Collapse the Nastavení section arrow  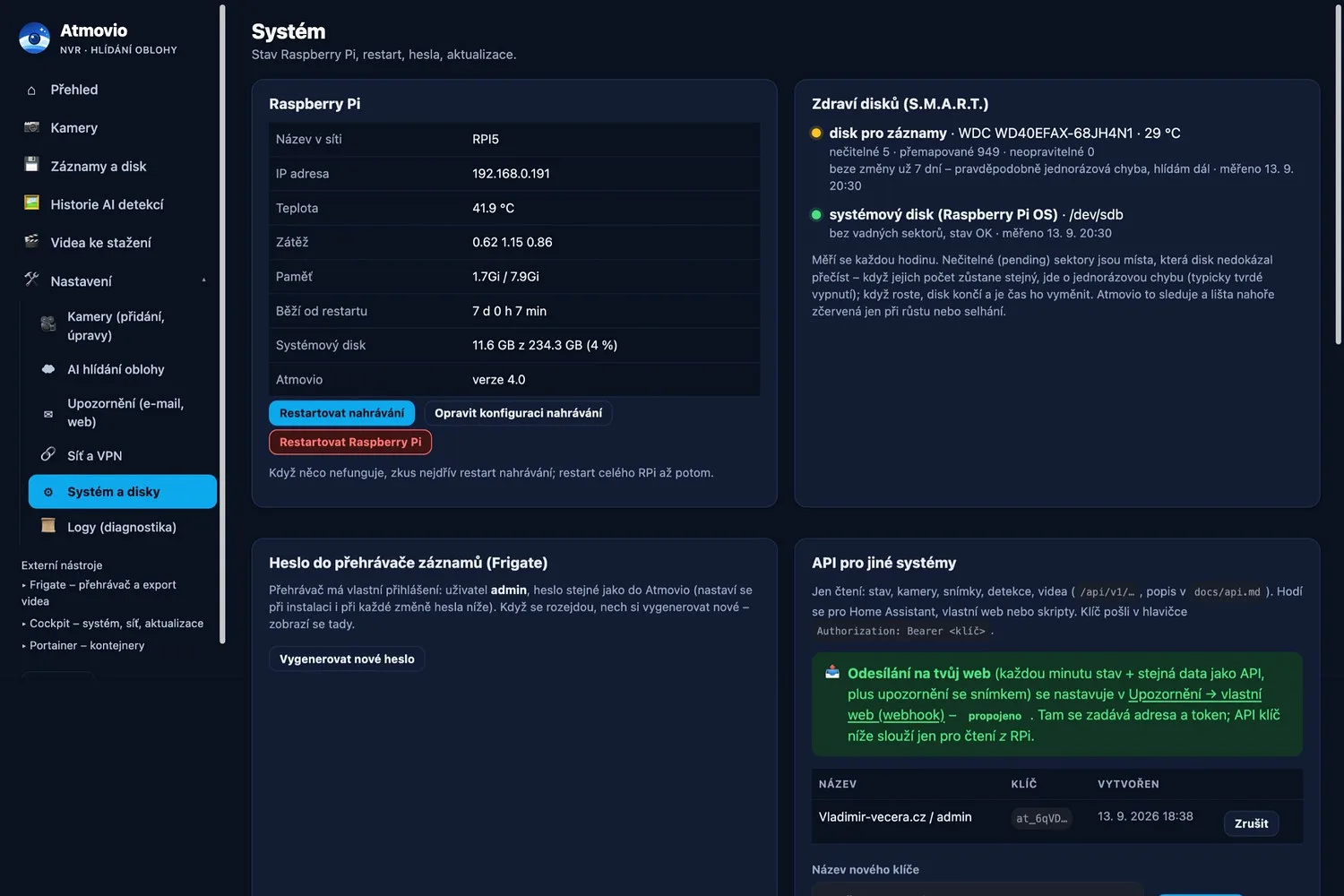click(x=203, y=280)
